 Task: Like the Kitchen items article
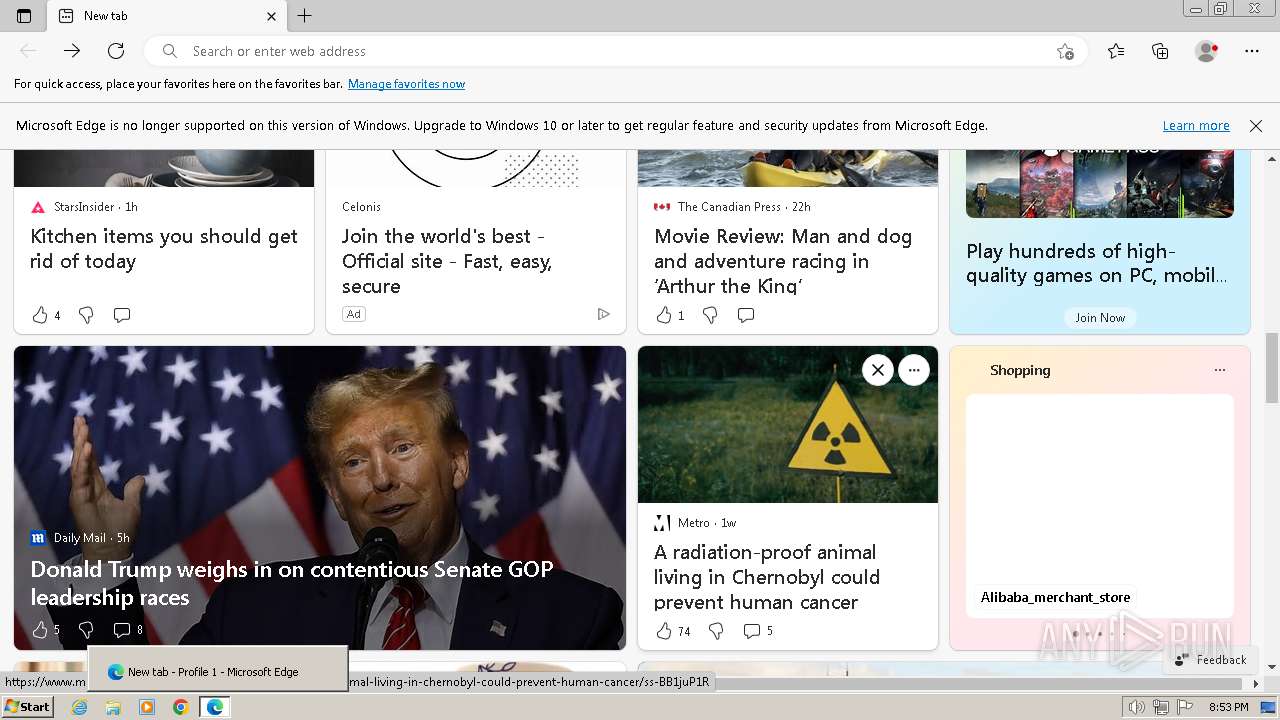[x=40, y=315]
